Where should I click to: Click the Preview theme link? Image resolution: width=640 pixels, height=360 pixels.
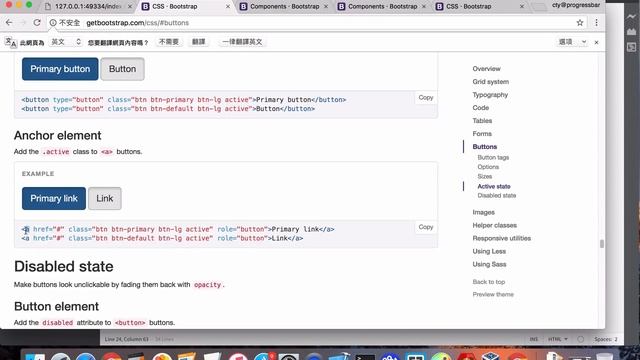pos(493,294)
